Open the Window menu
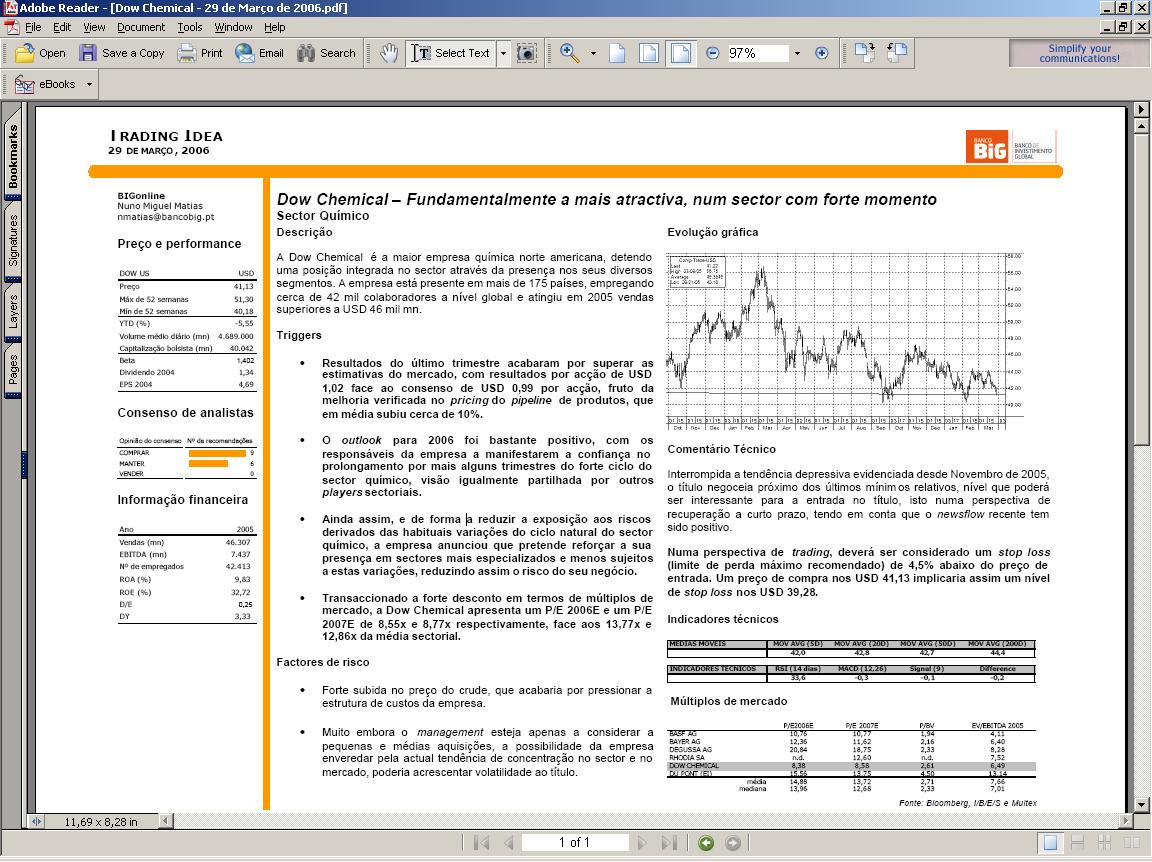This screenshot has height=862, width=1152. click(x=234, y=27)
